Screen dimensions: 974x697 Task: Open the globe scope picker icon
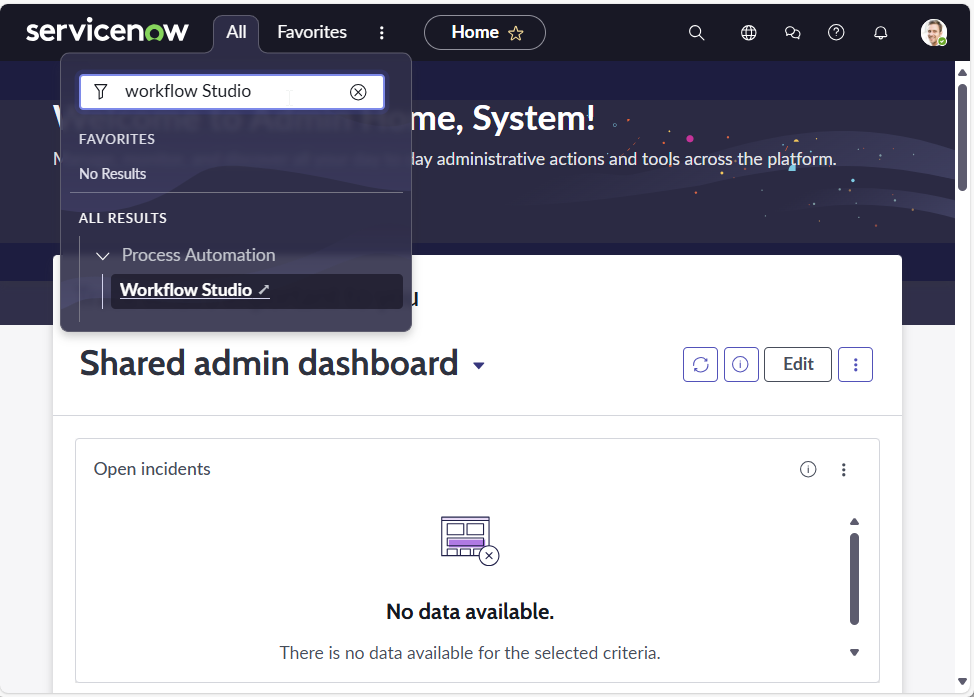coord(749,33)
